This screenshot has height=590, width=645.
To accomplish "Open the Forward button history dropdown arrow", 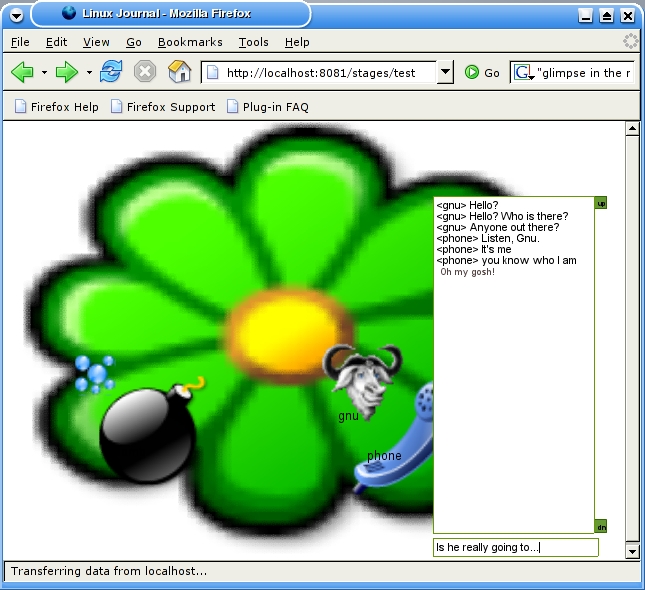I will (88, 73).
